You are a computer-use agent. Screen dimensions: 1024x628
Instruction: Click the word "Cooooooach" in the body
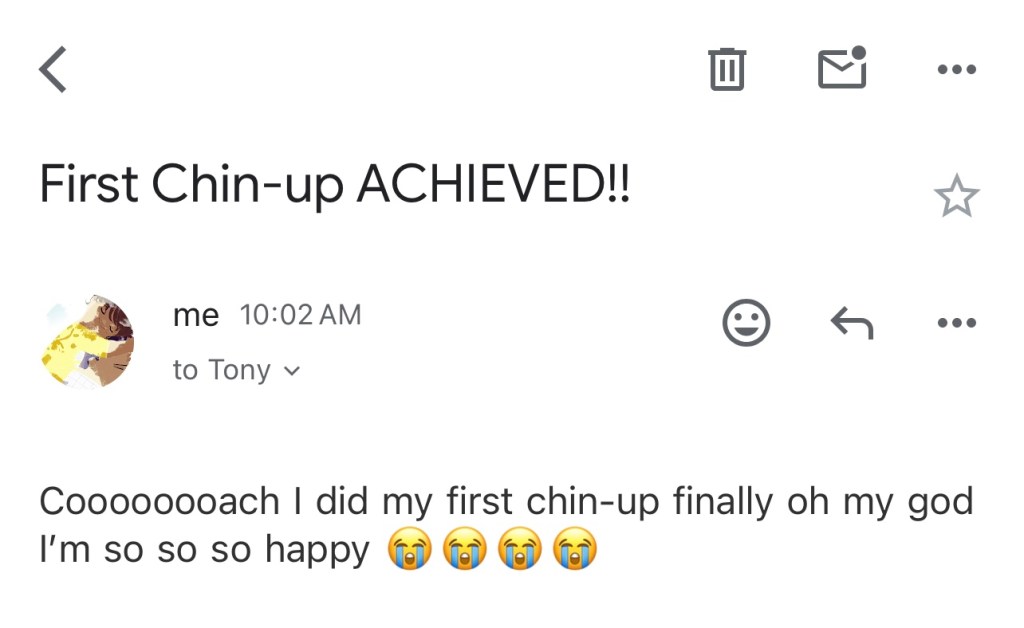click(x=159, y=501)
